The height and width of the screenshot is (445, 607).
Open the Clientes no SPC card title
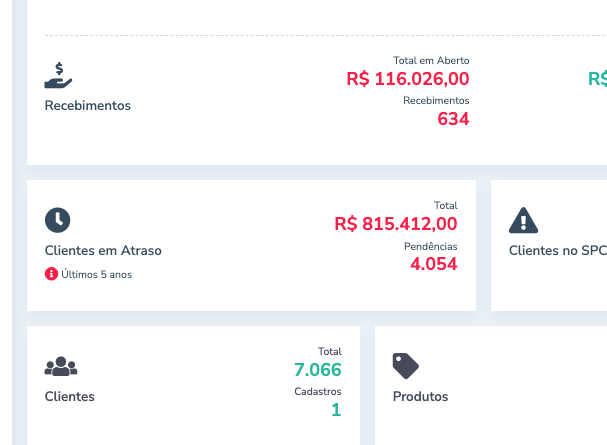pos(557,250)
